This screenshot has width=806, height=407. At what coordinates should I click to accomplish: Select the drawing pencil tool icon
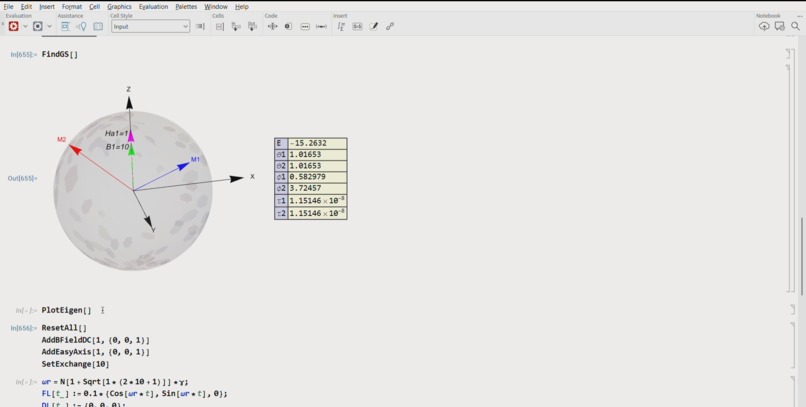click(x=374, y=26)
